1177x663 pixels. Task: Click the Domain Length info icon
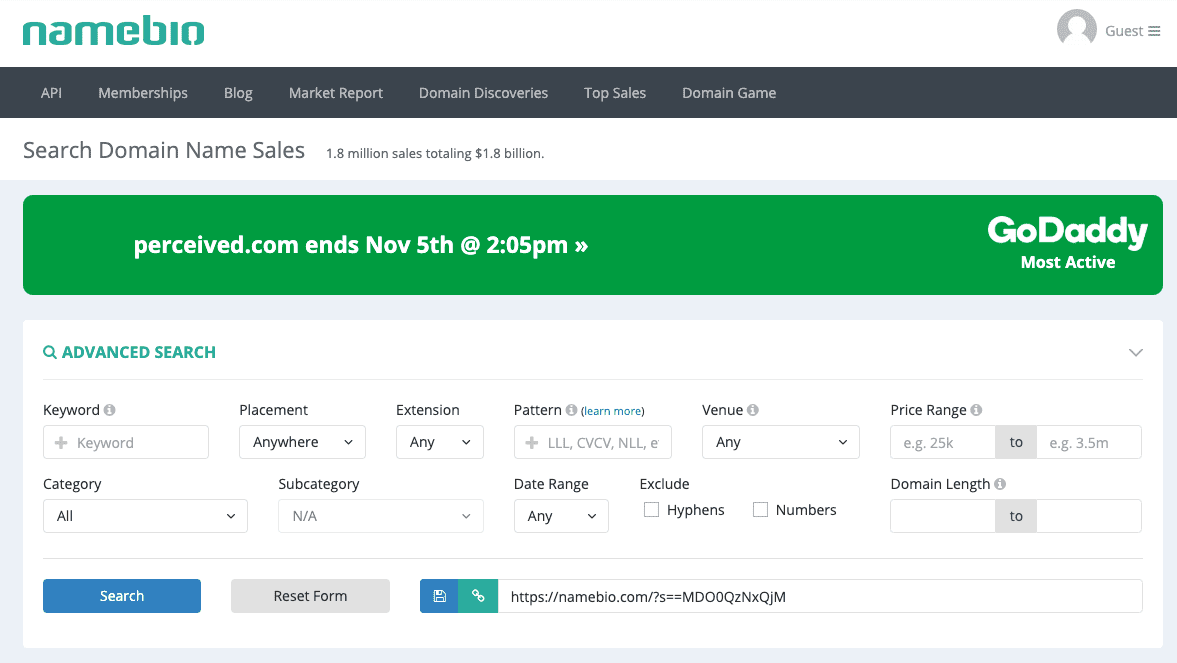coord(1000,484)
